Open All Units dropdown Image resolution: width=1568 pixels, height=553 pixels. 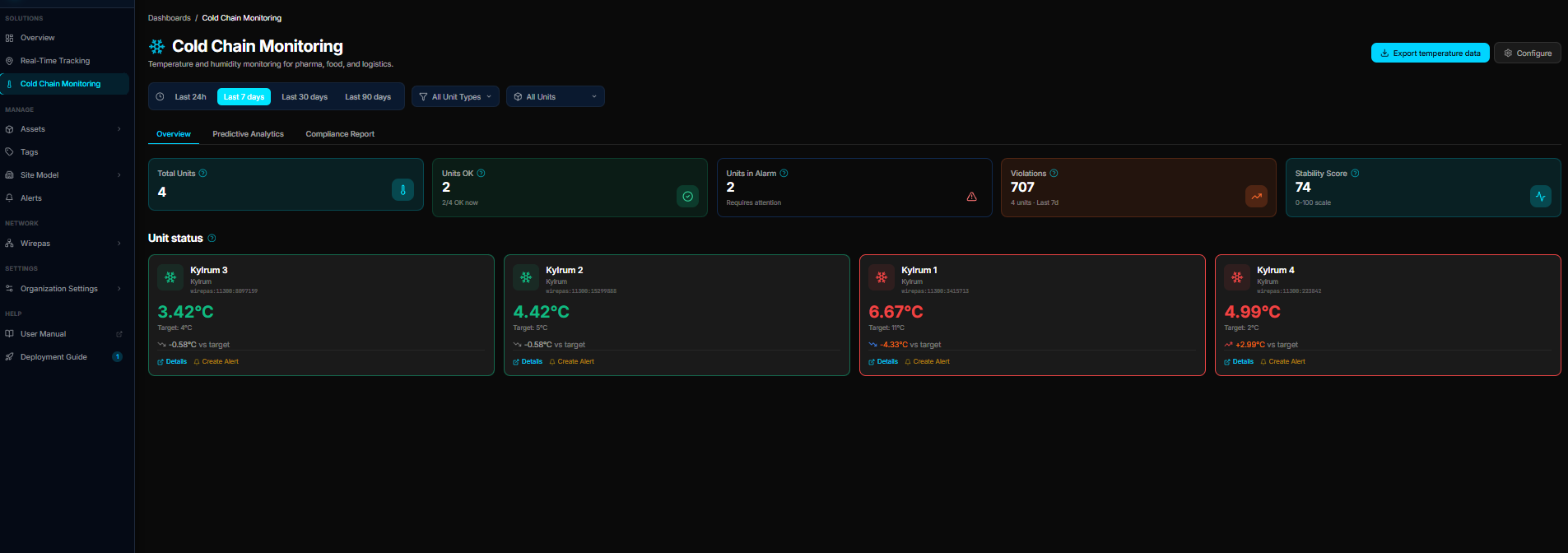tap(556, 97)
